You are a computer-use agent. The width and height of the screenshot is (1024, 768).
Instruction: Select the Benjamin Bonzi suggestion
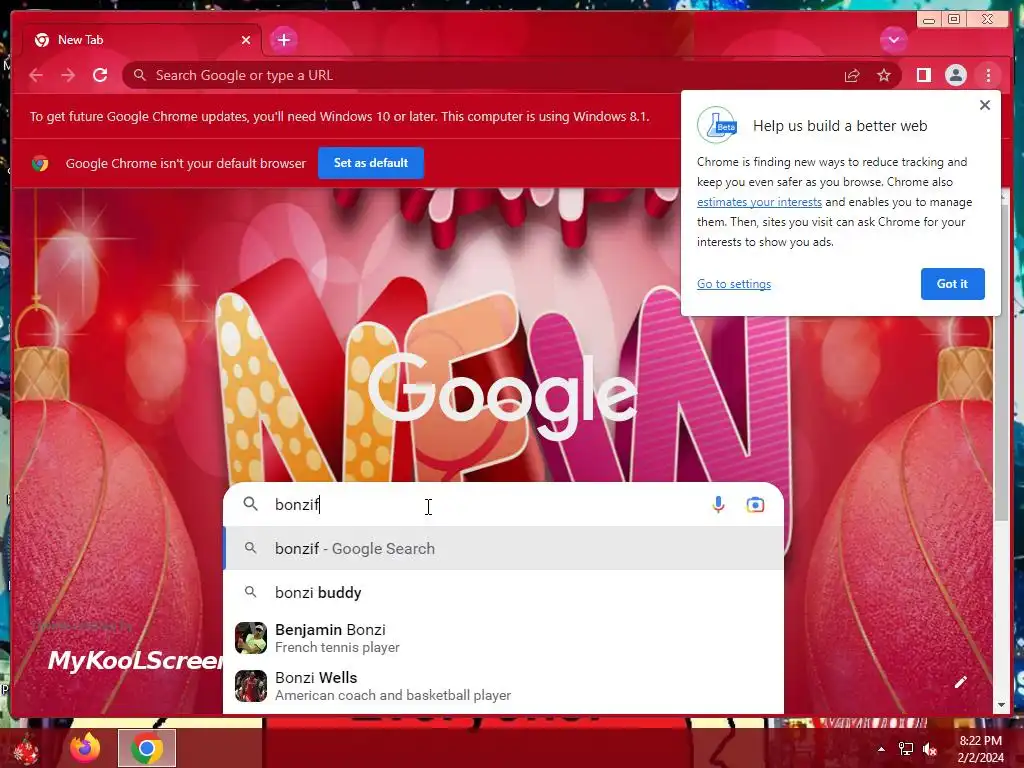click(504, 638)
